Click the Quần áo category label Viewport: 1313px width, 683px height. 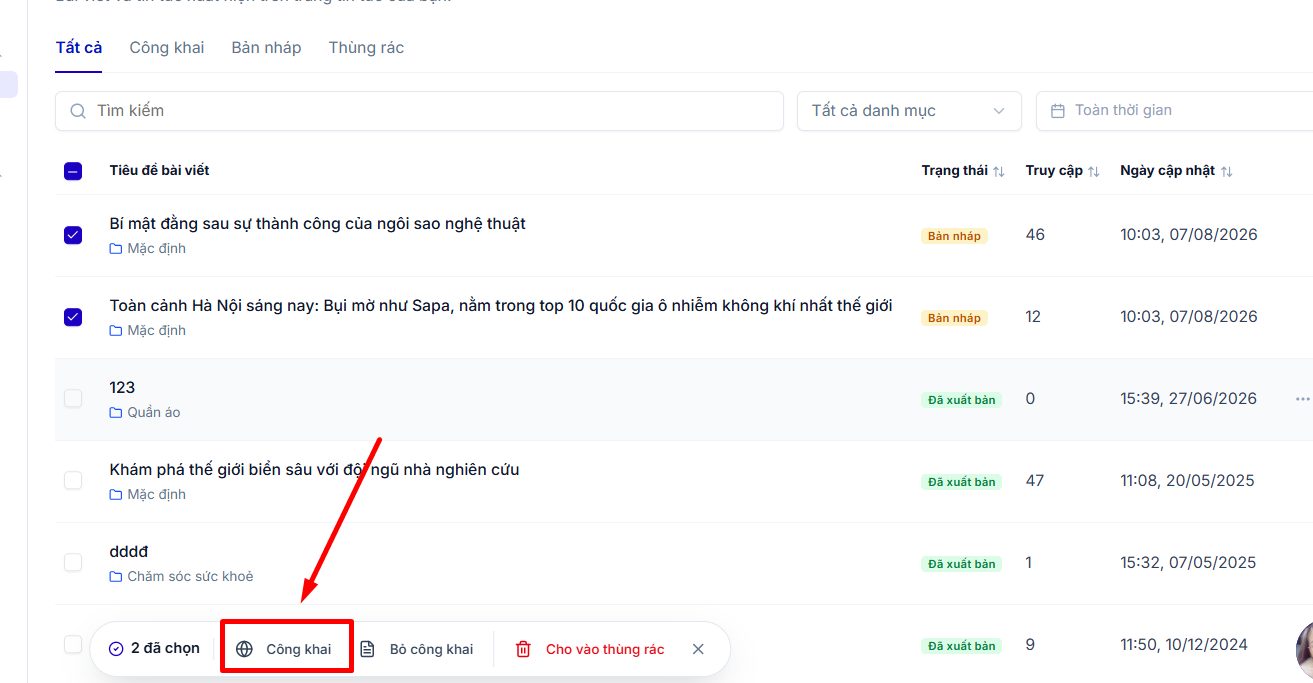pyautogui.click(x=154, y=412)
